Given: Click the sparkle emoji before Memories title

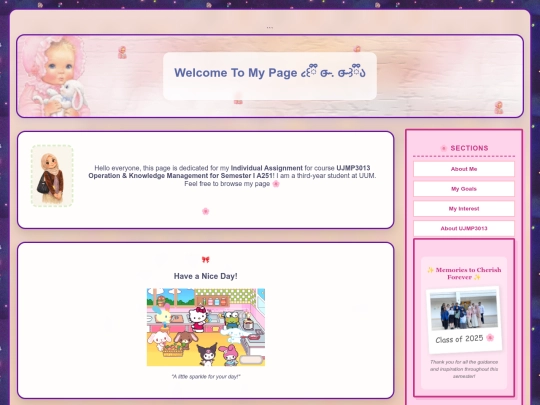Looking at the screenshot, I should (430, 270).
